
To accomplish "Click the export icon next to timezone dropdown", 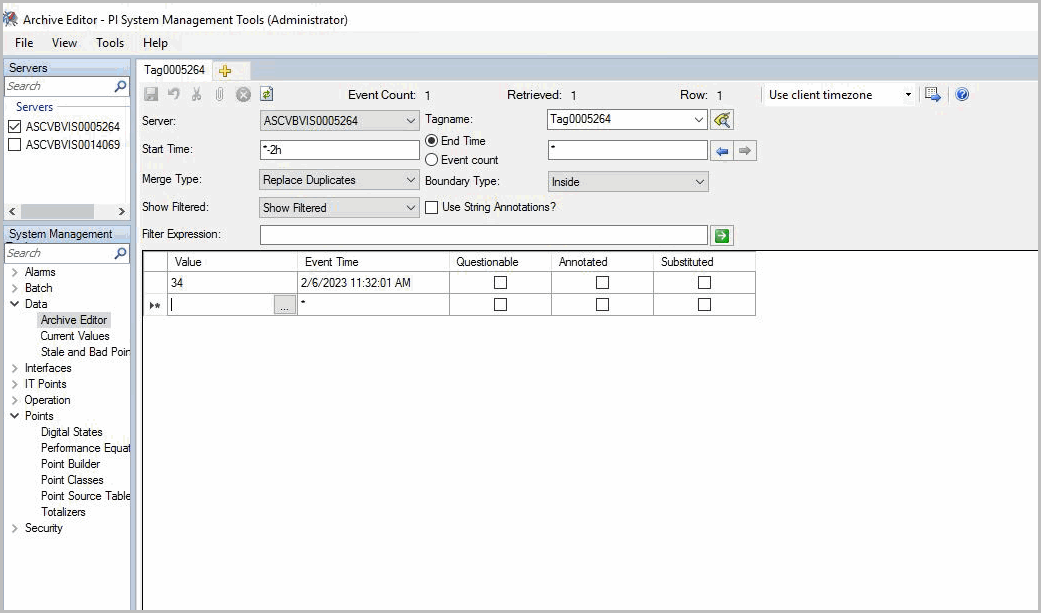I will tap(933, 95).
